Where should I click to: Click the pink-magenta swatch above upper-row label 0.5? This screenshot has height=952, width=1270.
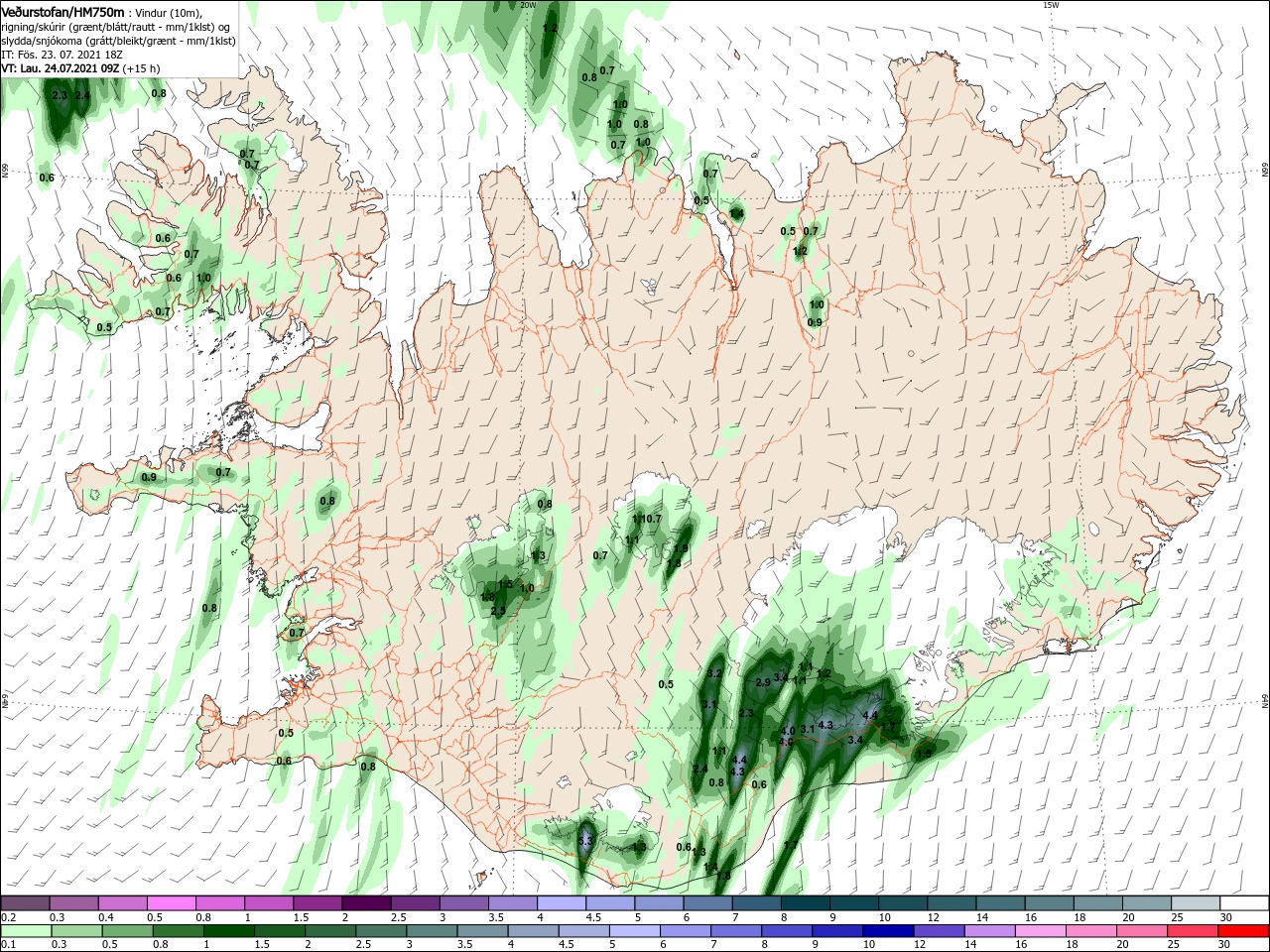[171, 903]
